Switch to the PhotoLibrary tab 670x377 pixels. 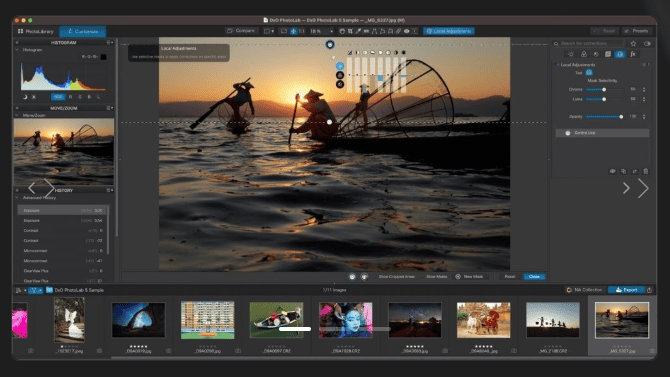point(36,31)
